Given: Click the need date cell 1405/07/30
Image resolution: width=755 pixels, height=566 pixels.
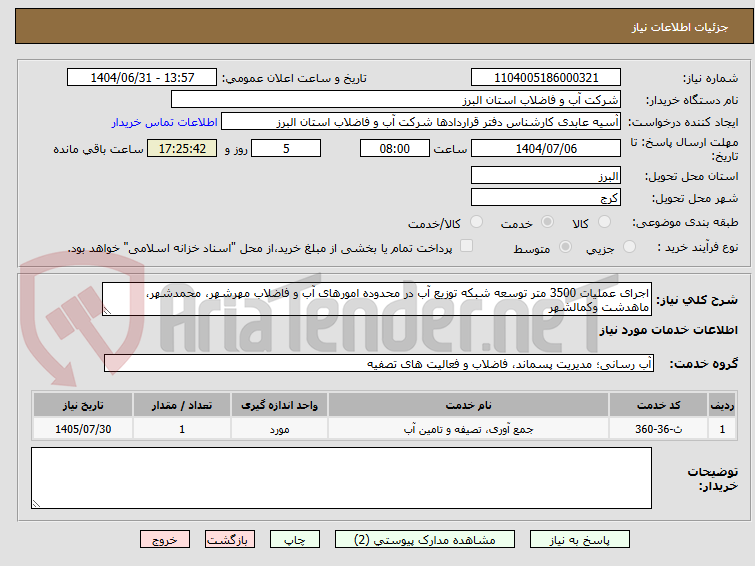Looking at the screenshot, I should [83, 429].
